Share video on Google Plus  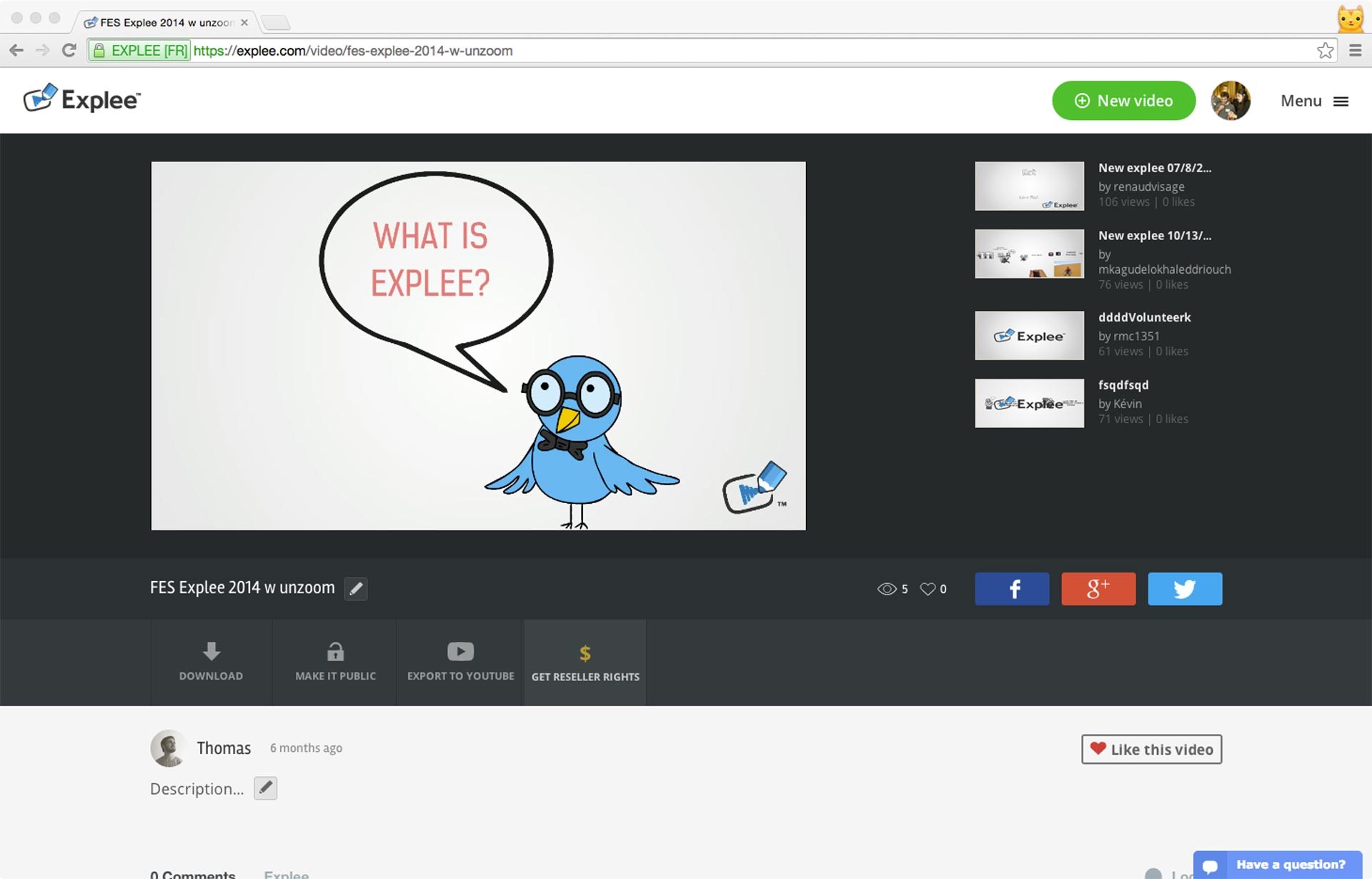point(1098,589)
